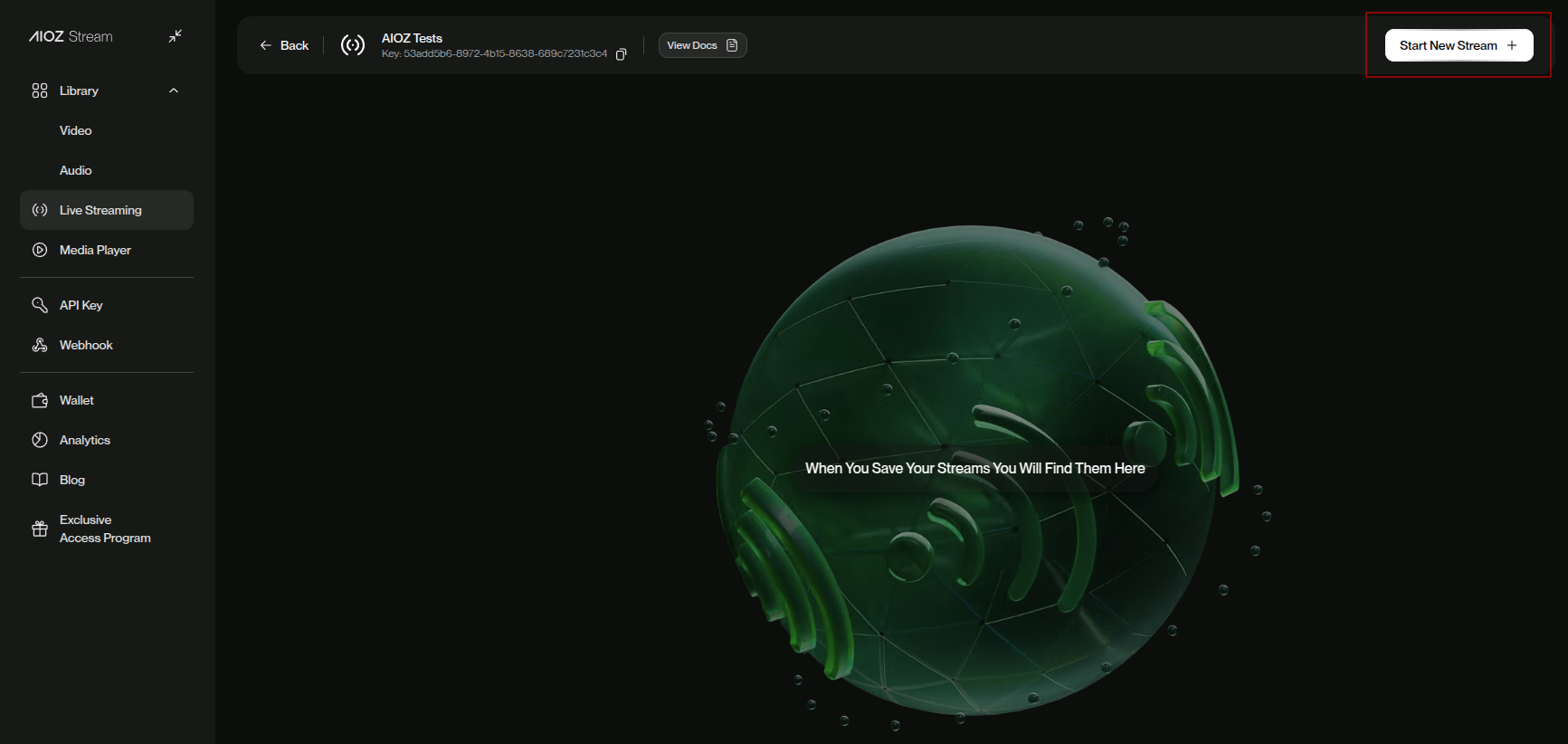Go Back using the arrow button
The width and height of the screenshot is (1568, 744).
click(284, 45)
